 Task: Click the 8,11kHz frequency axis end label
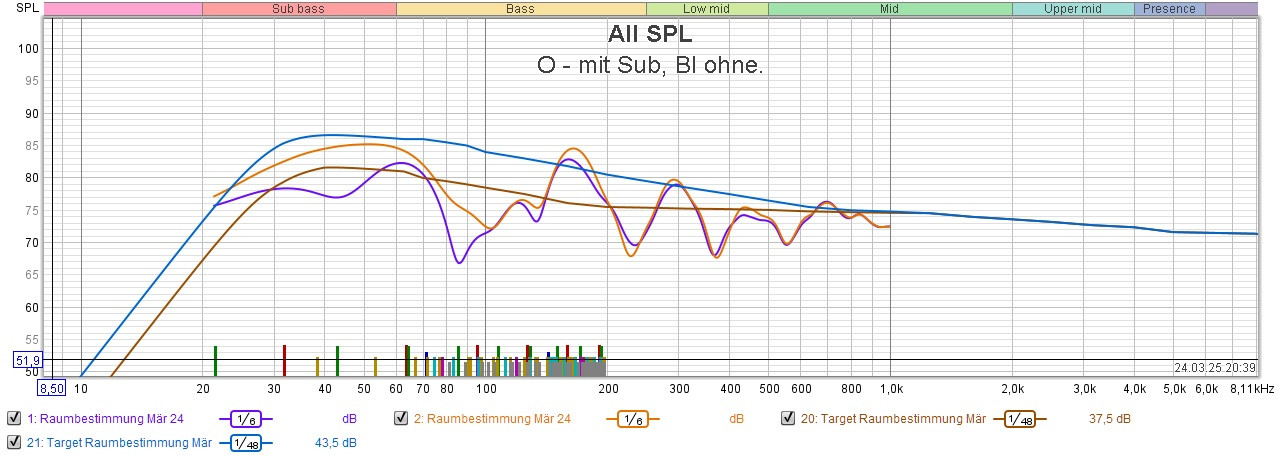click(1253, 388)
